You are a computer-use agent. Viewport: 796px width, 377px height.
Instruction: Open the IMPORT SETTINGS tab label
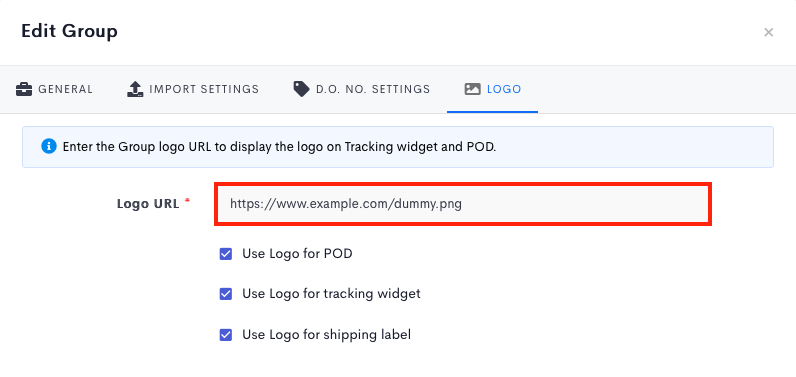click(x=204, y=89)
